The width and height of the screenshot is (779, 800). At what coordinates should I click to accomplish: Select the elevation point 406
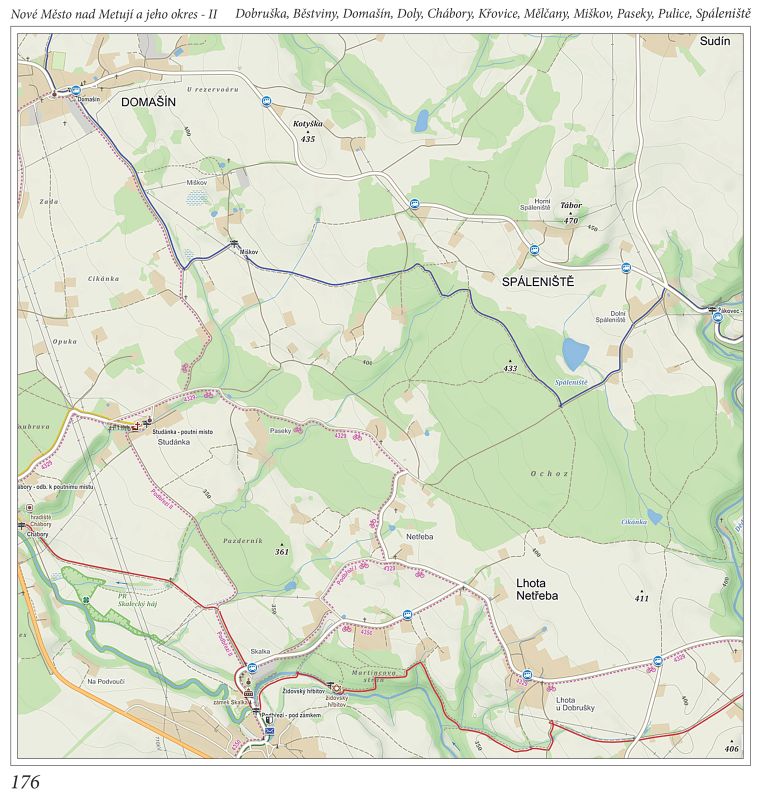point(732,748)
